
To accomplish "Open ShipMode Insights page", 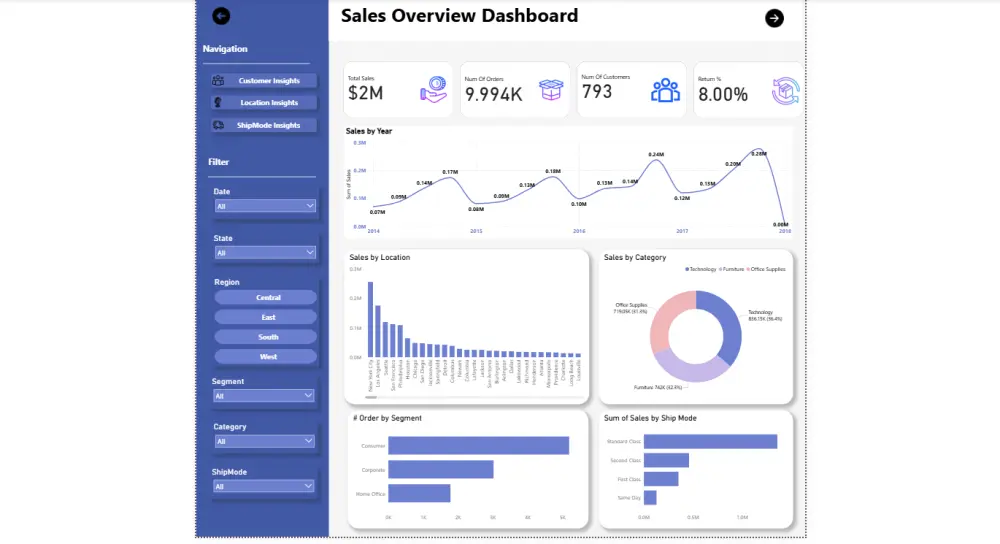I will pos(264,125).
